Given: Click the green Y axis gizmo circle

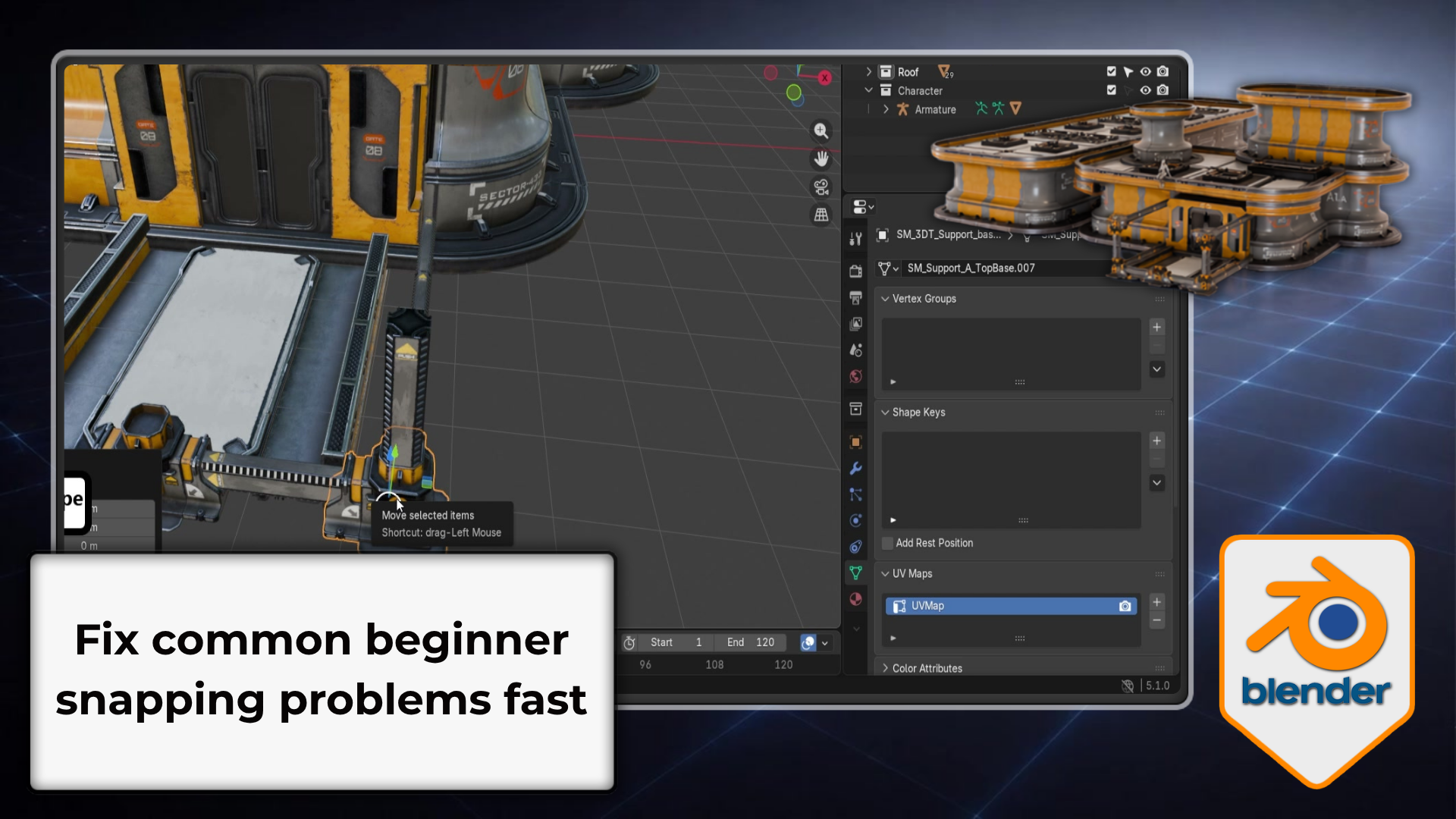Looking at the screenshot, I should 794,93.
